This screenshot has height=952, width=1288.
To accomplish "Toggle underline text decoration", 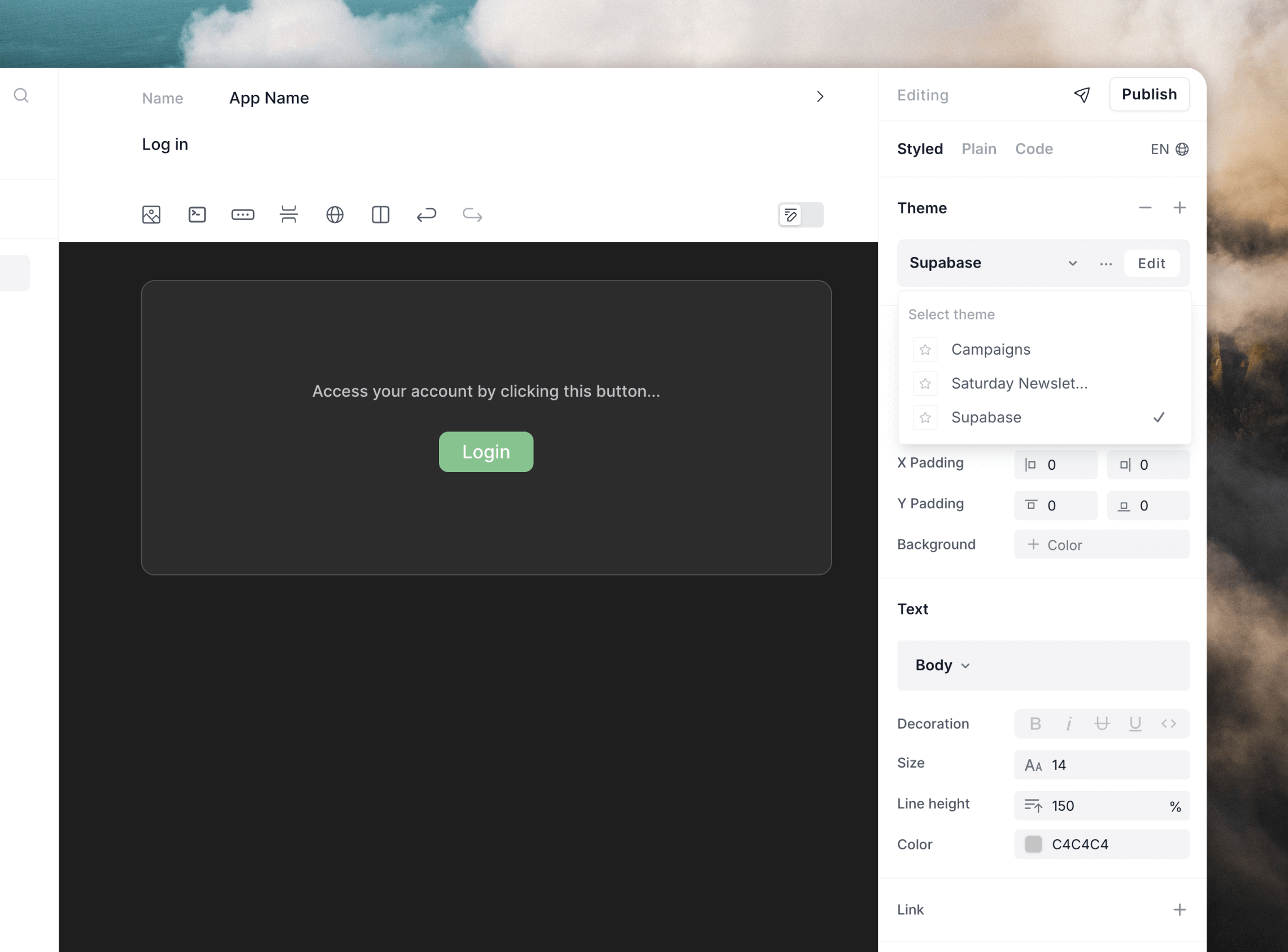I will click(x=1135, y=724).
